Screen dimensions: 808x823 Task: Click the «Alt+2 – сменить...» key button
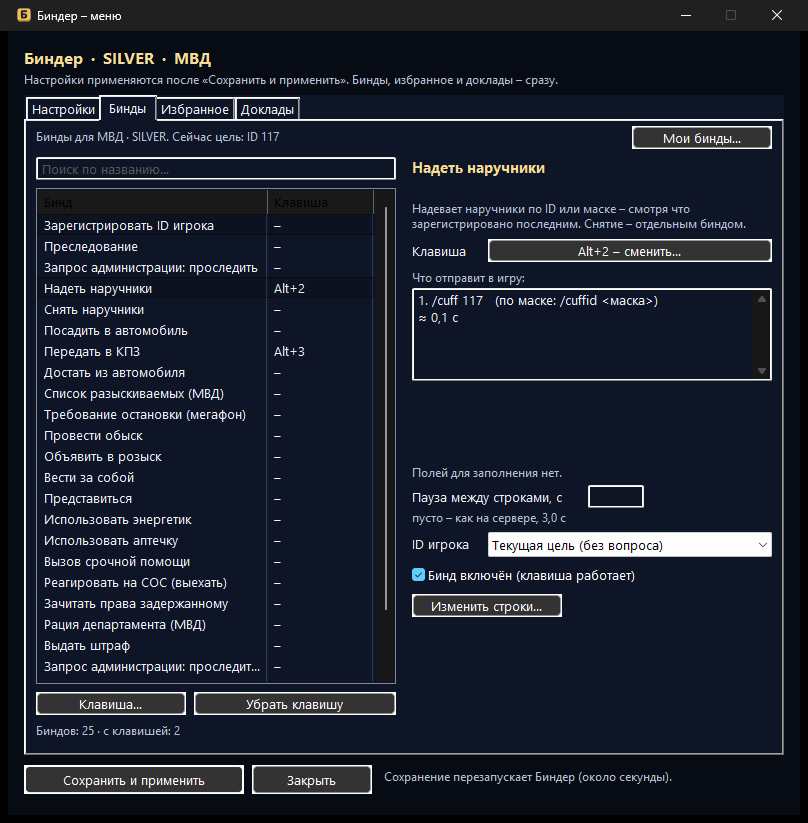pos(629,251)
